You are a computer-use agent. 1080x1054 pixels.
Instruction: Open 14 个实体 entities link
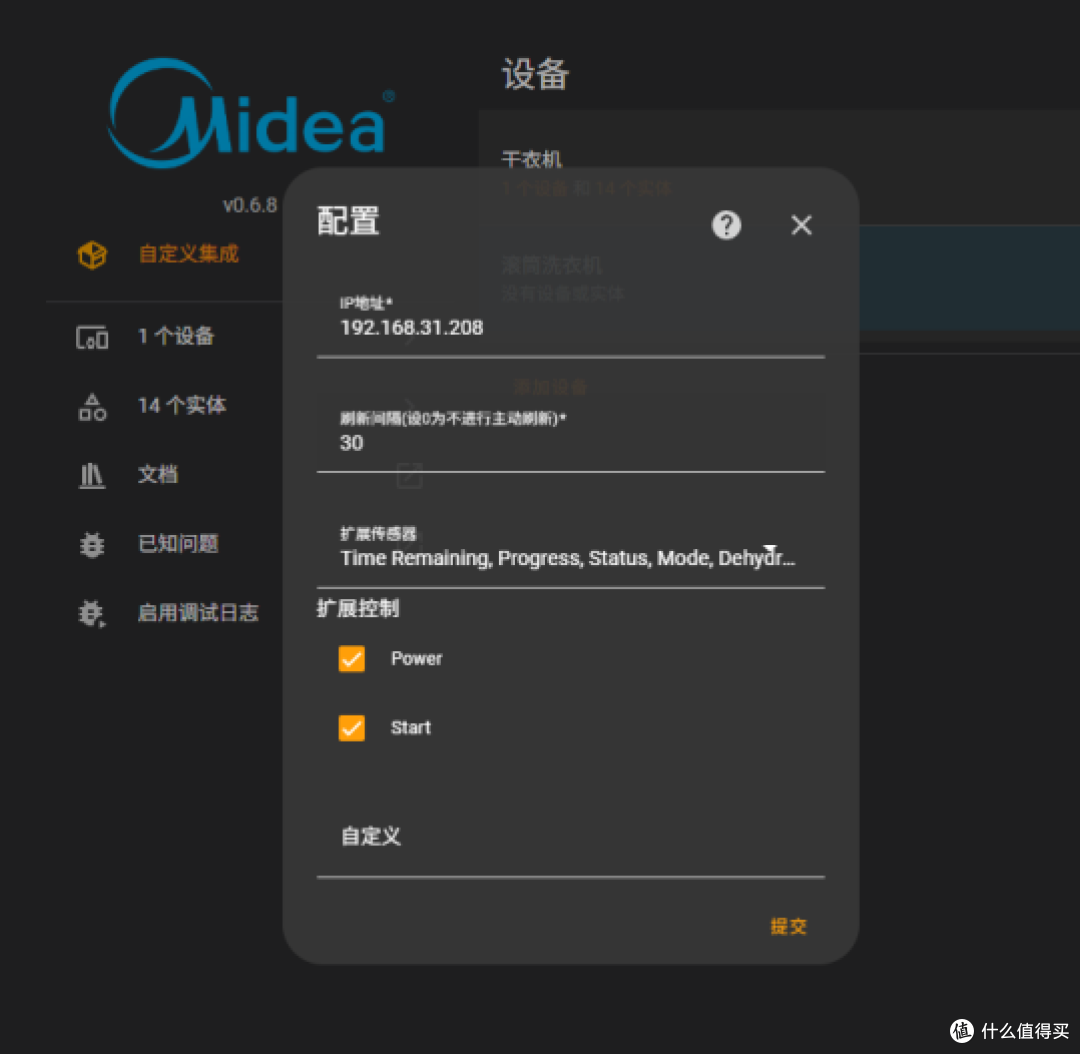(x=182, y=405)
